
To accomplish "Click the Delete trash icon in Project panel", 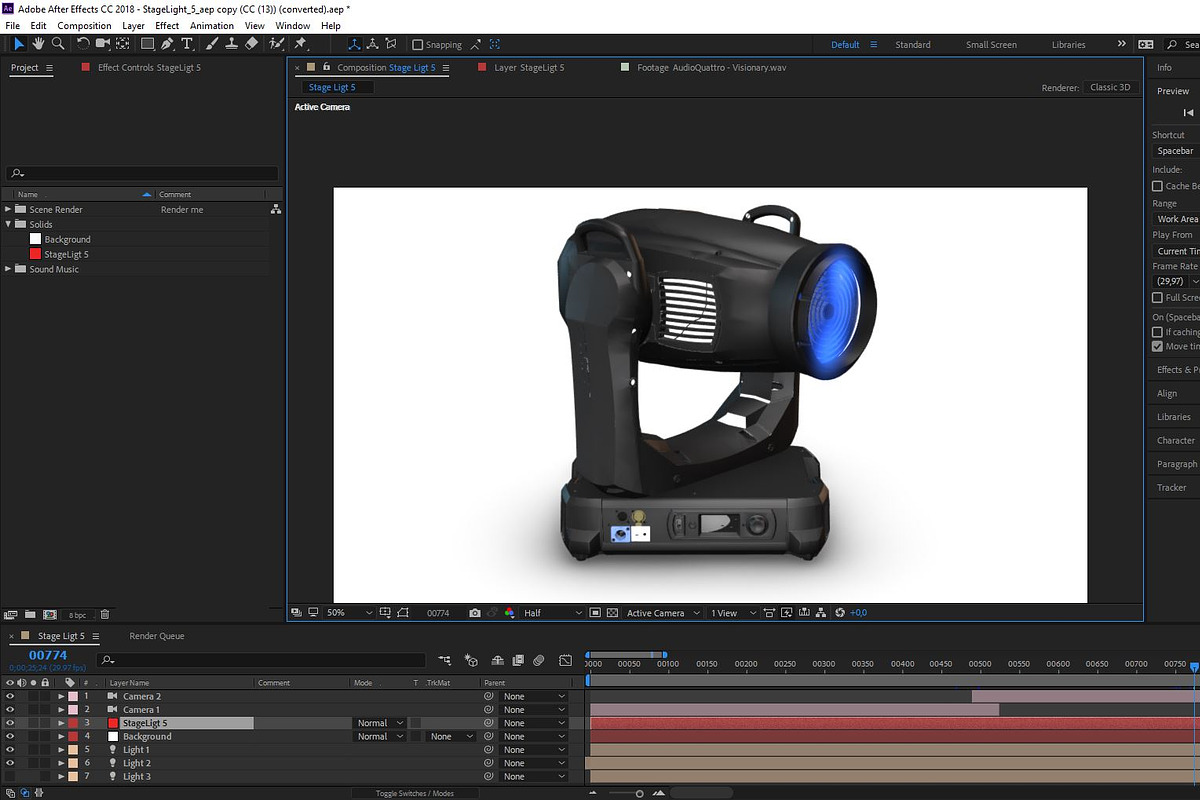I will tap(105, 614).
